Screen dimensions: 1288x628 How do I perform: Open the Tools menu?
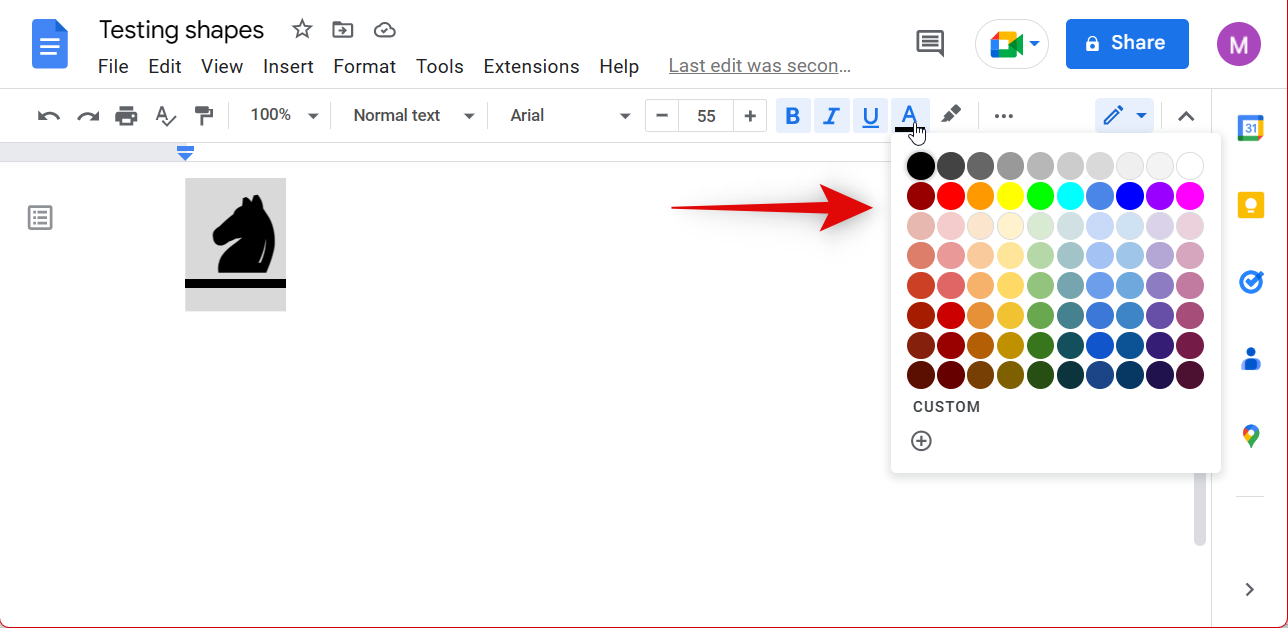coord(440,67)
